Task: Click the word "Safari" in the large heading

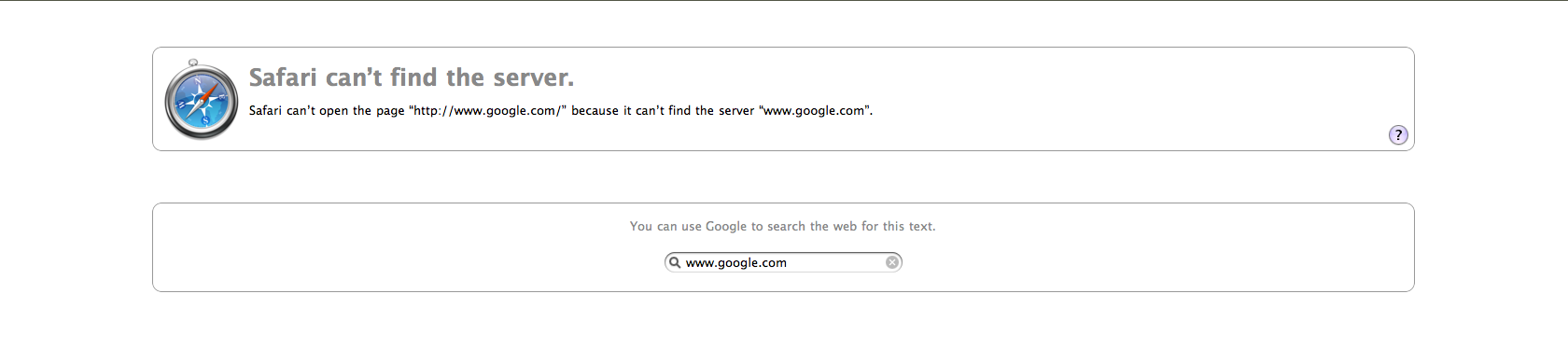Action: (283, 77)
